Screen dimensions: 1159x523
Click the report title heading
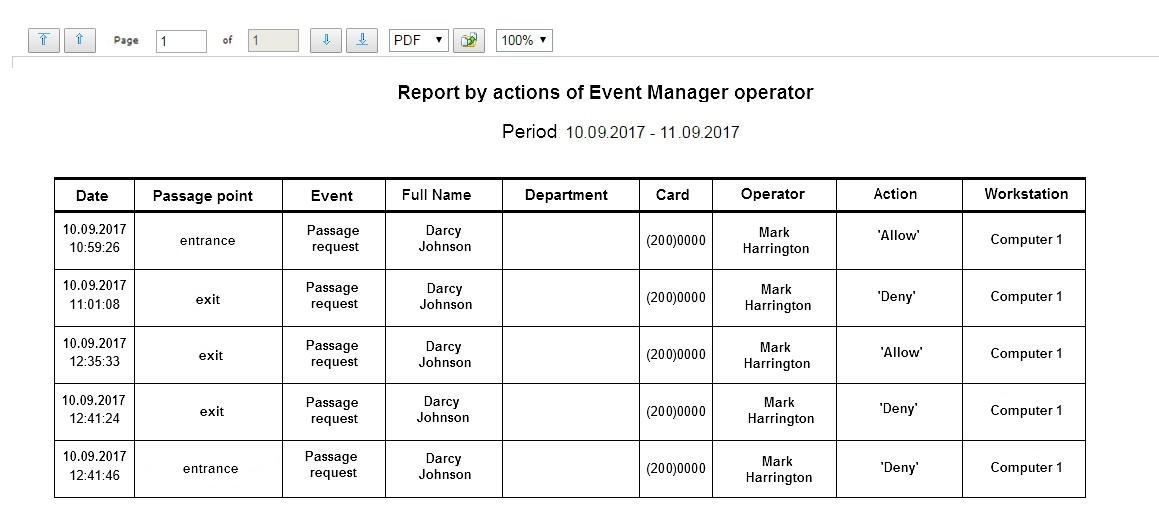[x=605, y=93]
